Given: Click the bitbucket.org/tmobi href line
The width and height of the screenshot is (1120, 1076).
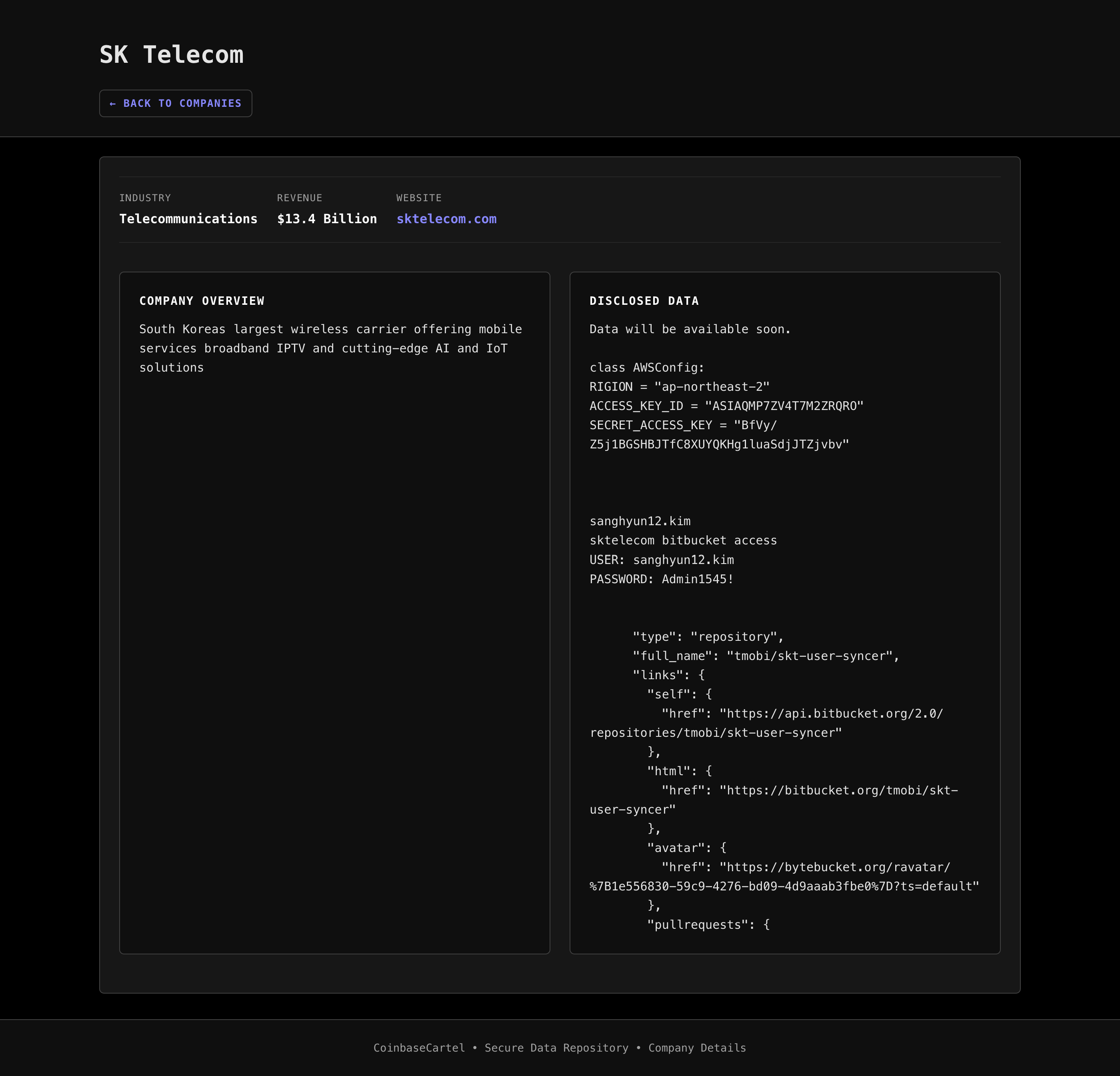Looking at the screenshot, I should 774,800.
